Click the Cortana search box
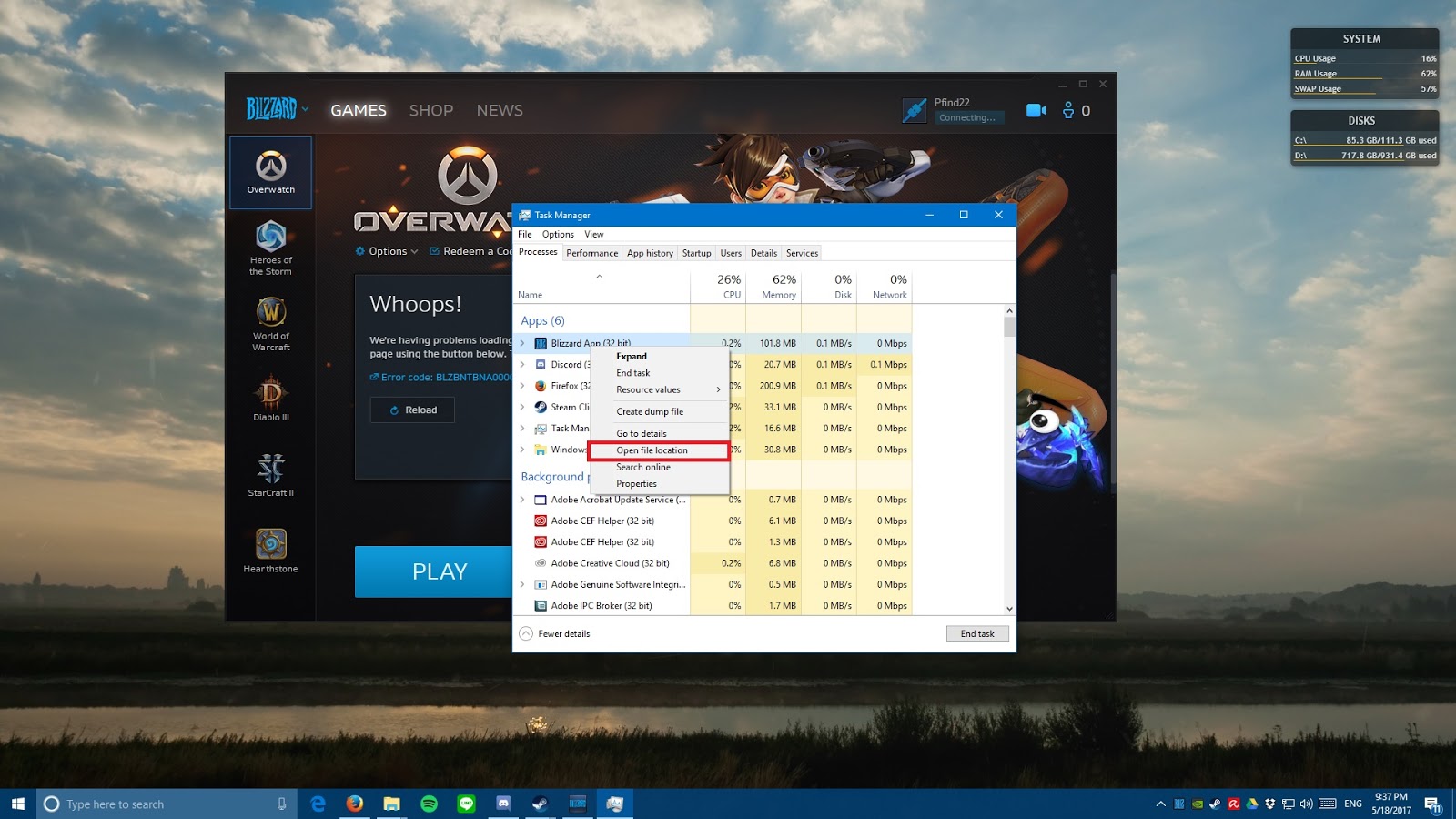The height and width of the screenshot is (819, 1456). tap(167, 804)
